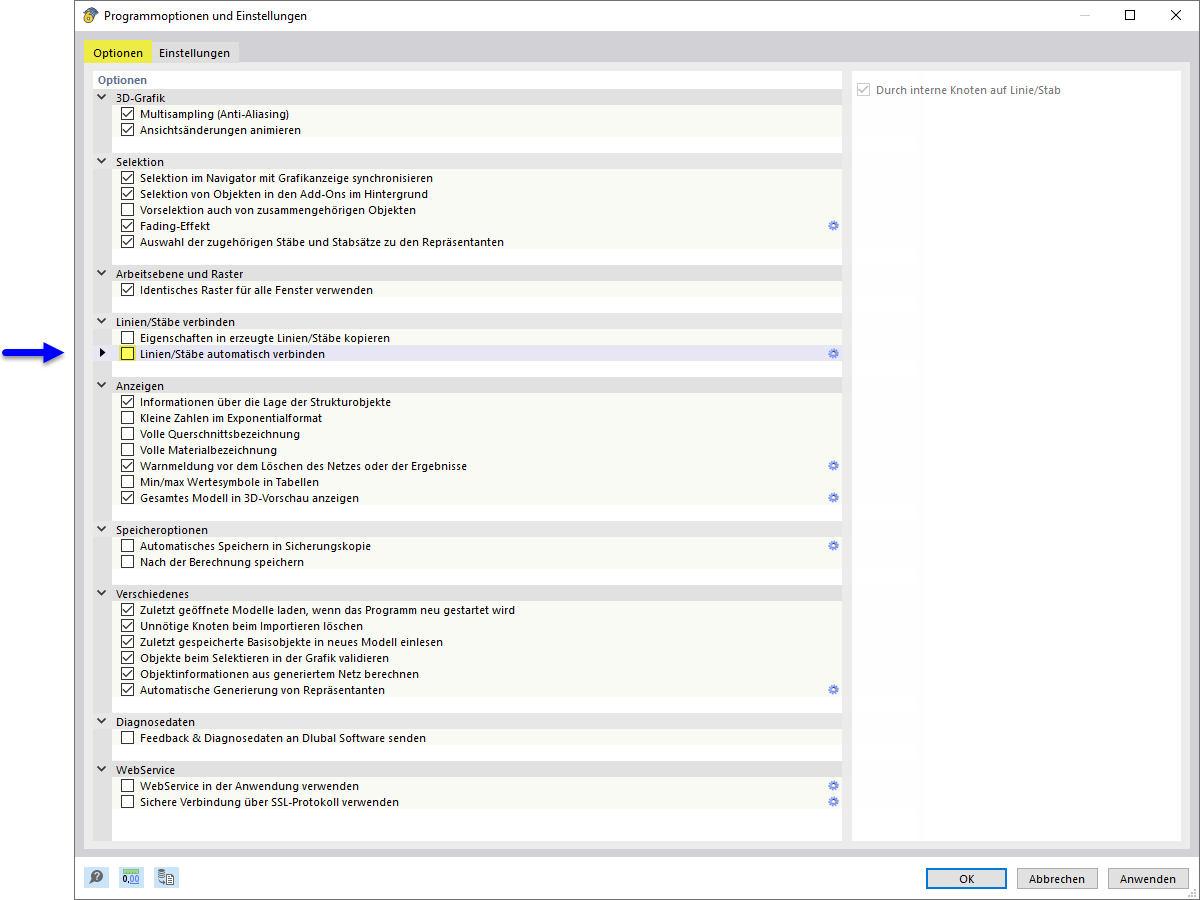The width and height of the screenshot is (1200, 900).
Task: Open help via the question mark icon
Action: tap(95, 877)
